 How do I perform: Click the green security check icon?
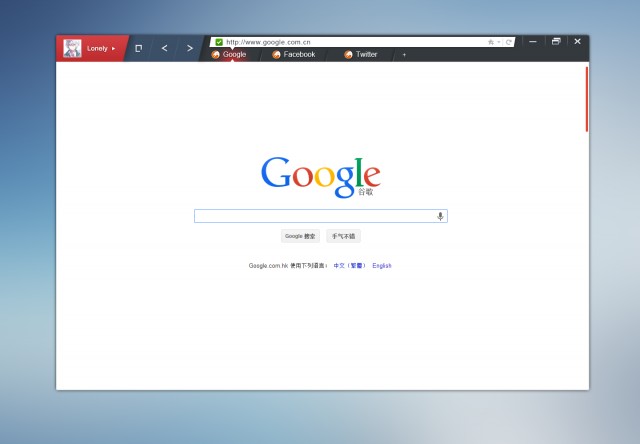click(219, 42)
